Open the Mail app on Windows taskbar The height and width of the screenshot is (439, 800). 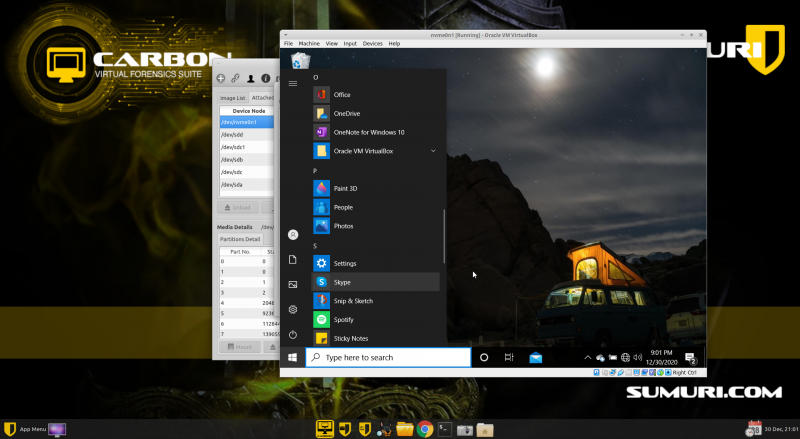click(x=535, y=357)
